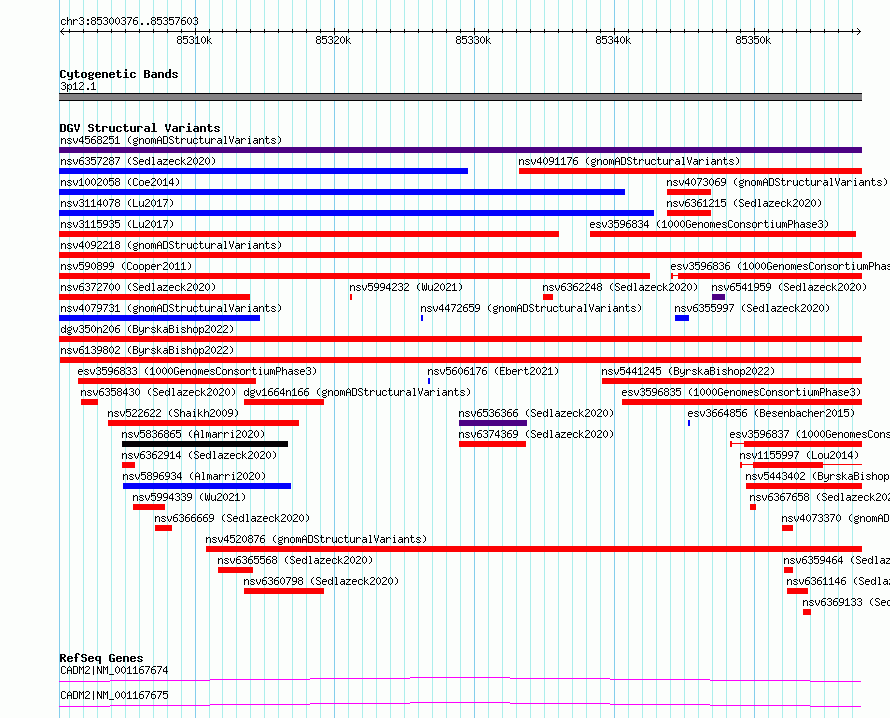Click the 85330k ruler position label

point(473,40)
